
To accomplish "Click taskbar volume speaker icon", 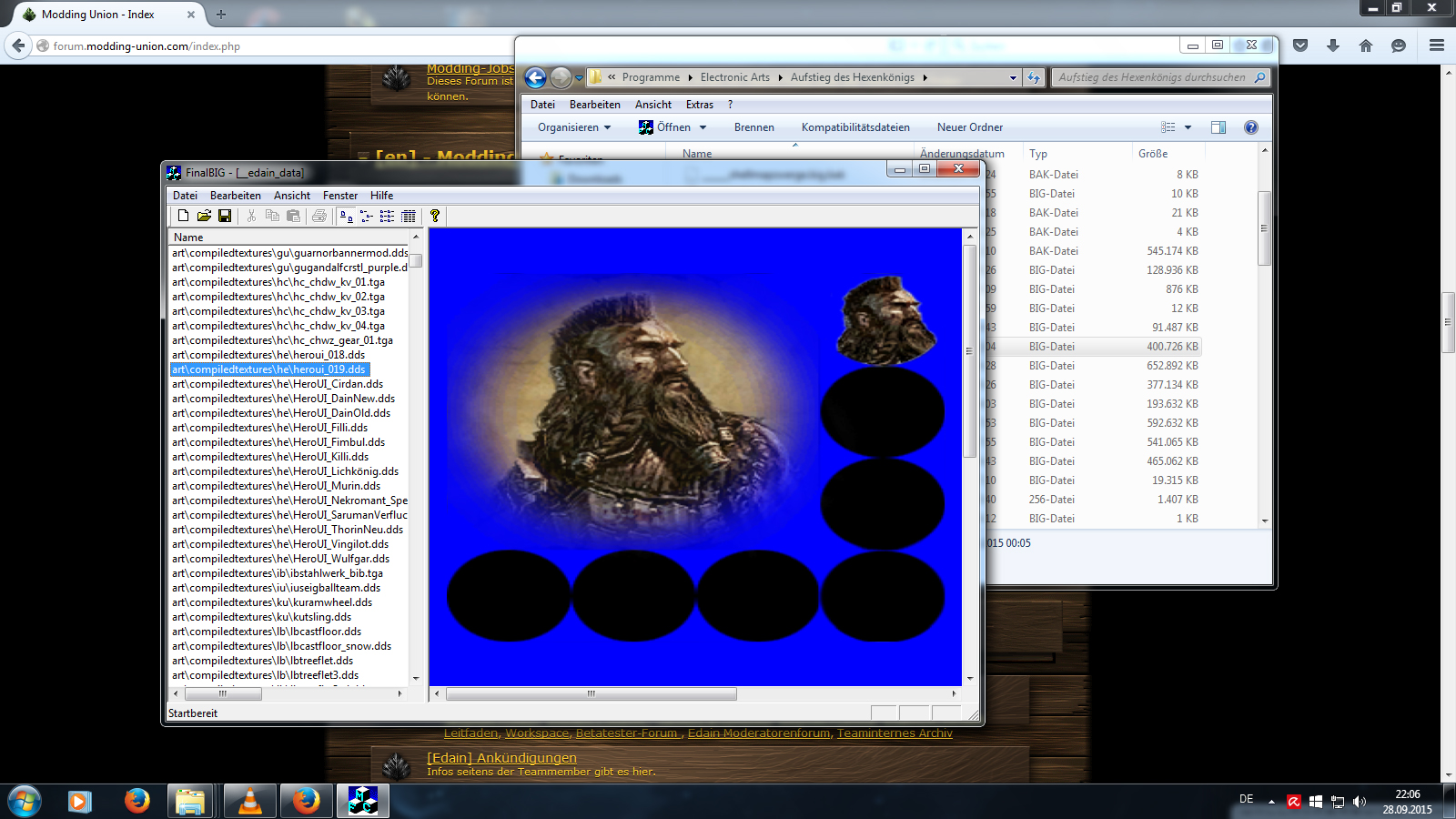I will 1360,802.
